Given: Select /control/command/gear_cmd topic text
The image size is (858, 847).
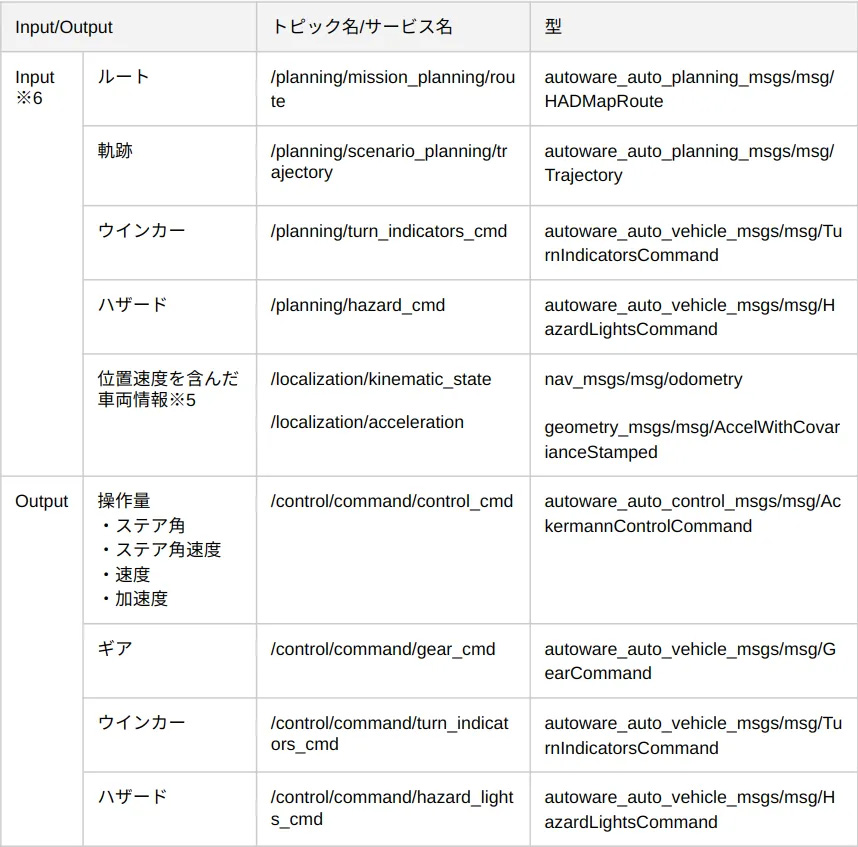Looking at the screenshot, I should [383, 649].
